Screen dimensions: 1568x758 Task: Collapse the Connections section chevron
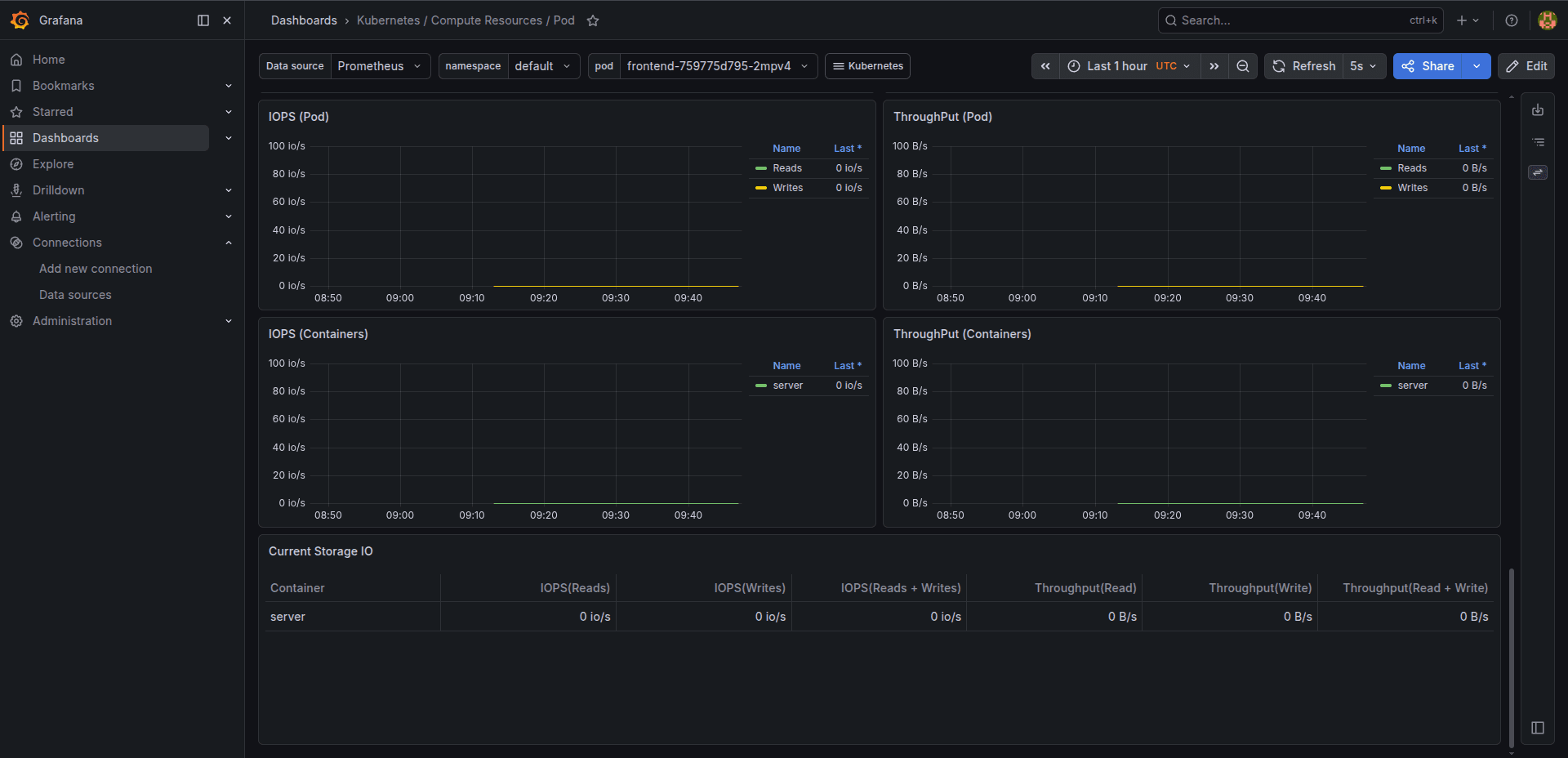[x=229, y=243]
